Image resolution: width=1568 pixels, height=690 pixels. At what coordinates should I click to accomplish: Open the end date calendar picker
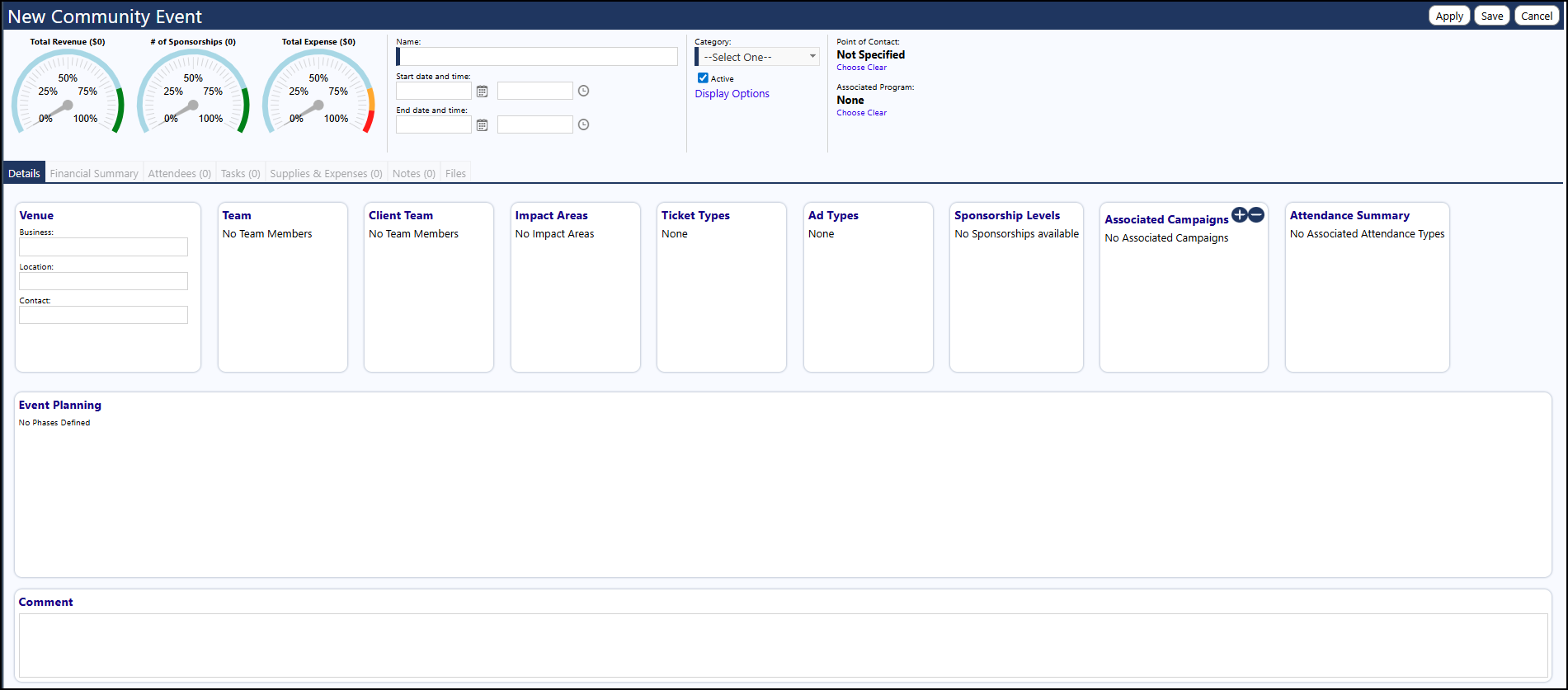click(x=483, y=125)
